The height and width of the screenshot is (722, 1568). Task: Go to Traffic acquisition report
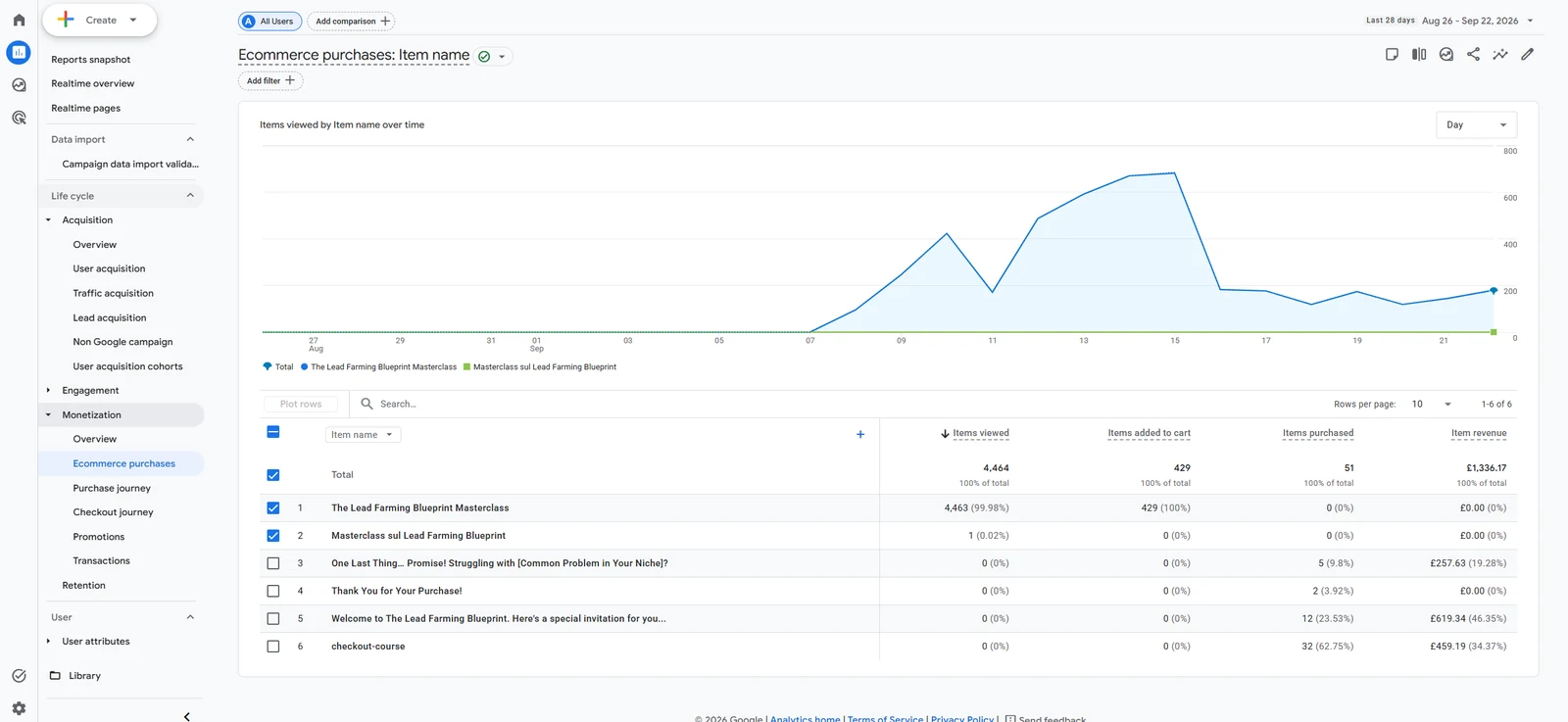pos(113,293)
